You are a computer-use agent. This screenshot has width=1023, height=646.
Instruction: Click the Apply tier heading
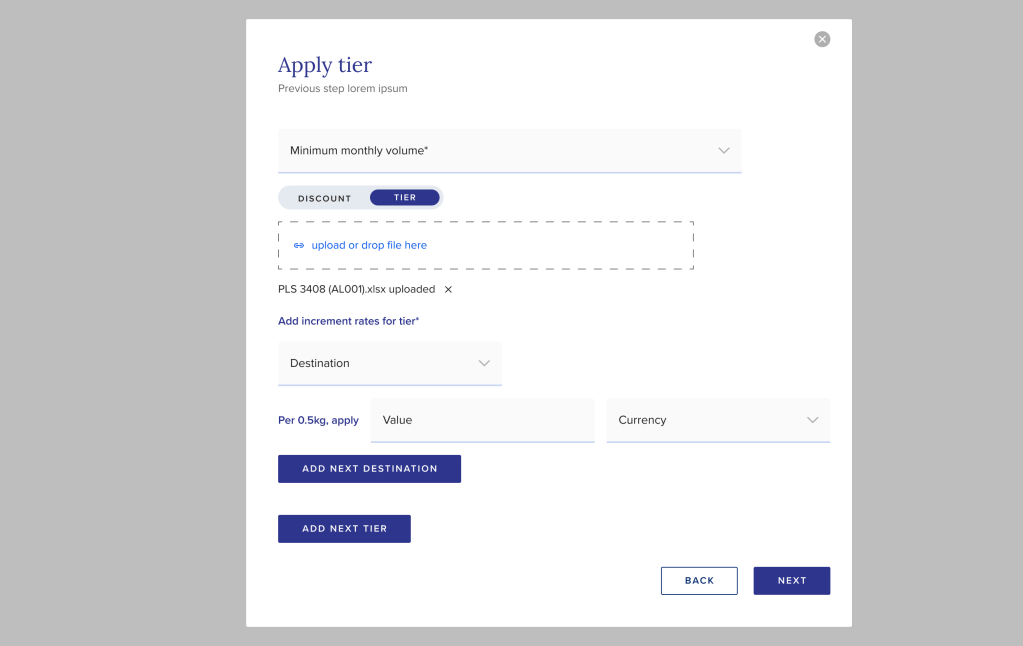(x=325, y=65)
